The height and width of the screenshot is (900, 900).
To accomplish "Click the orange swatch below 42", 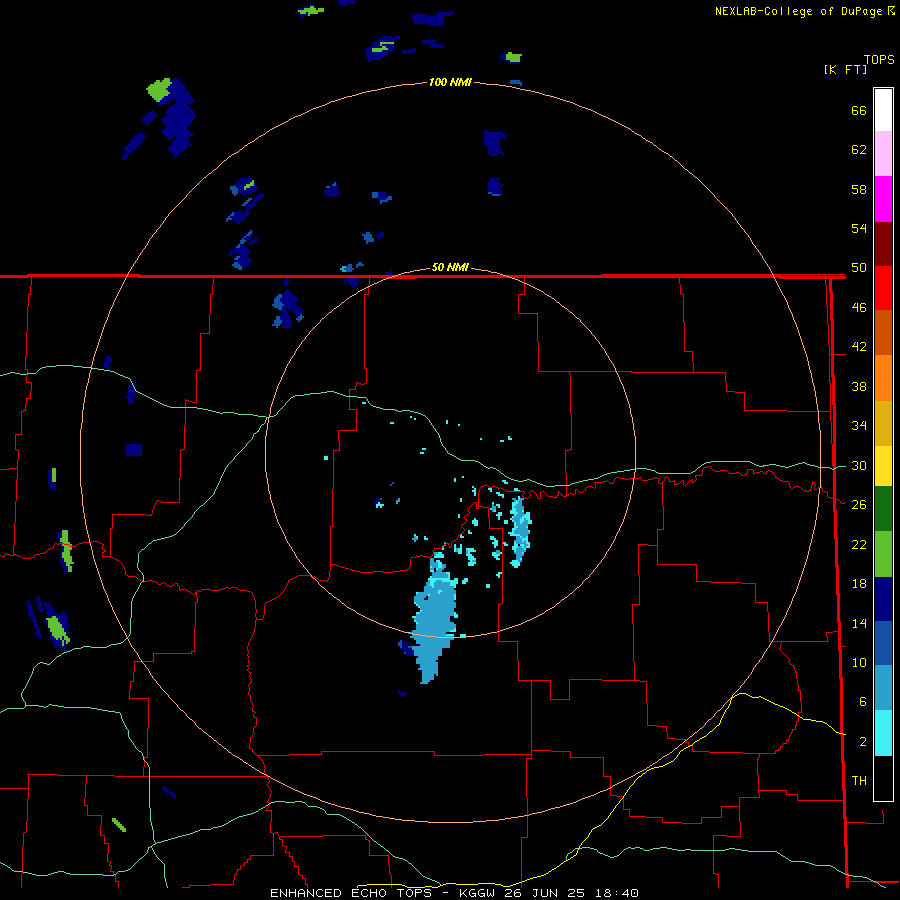I will [883, 378].
